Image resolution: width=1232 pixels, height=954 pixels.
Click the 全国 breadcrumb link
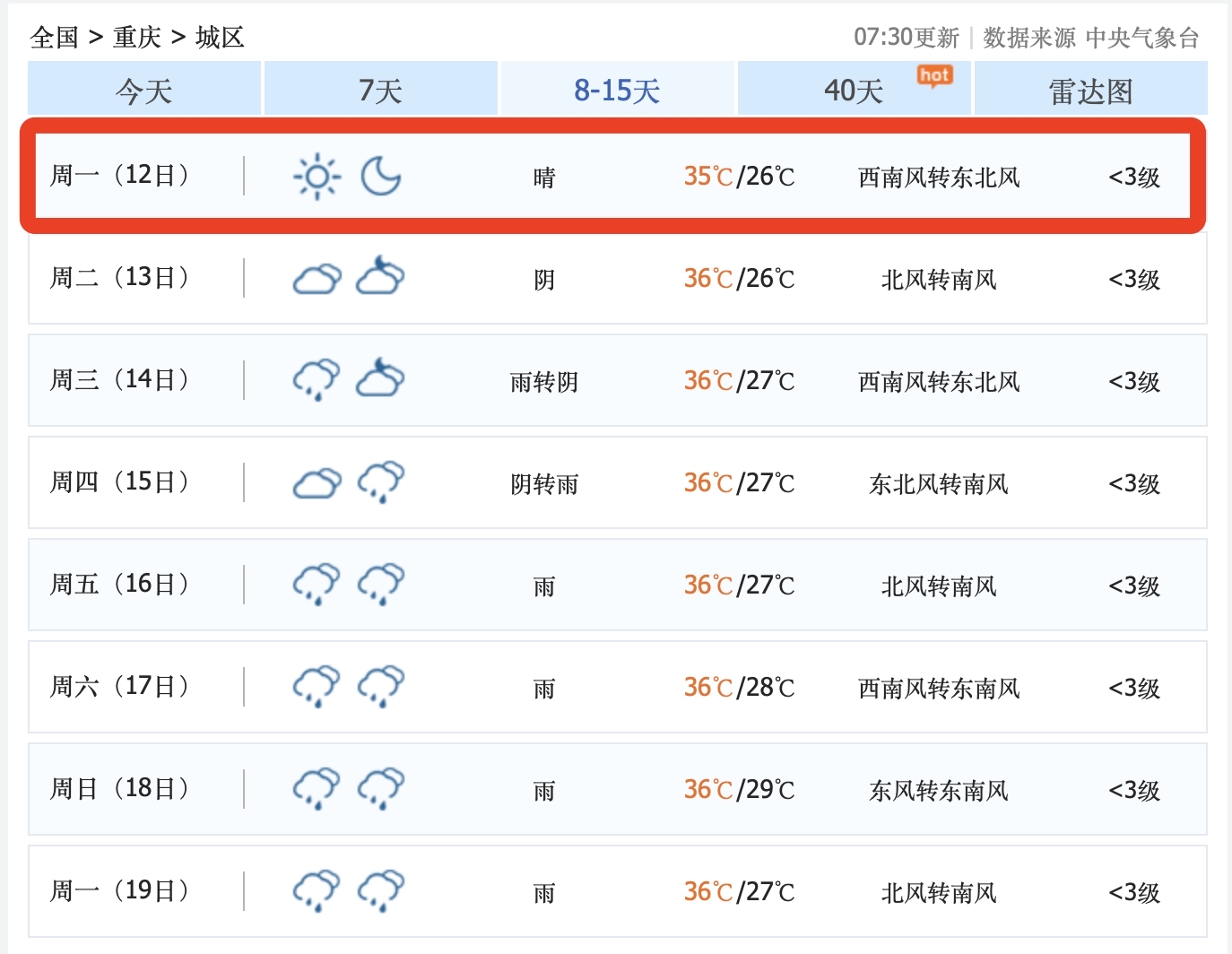[54, 38]
